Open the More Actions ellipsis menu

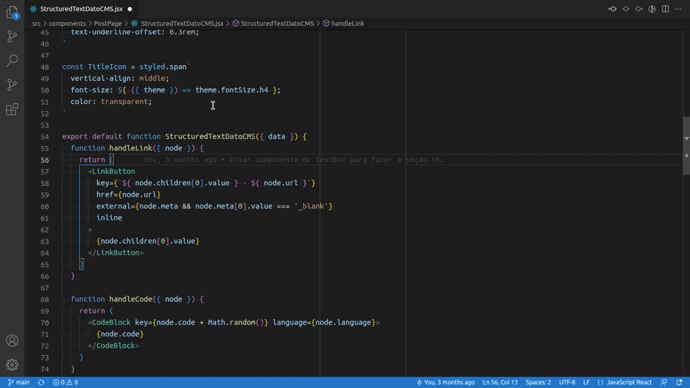(x=678, y=9)
